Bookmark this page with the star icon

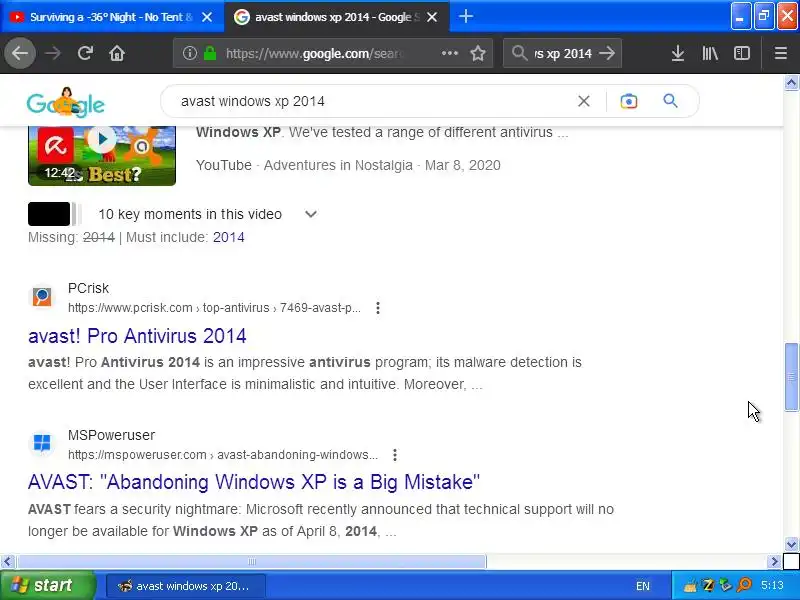click(x=478, y=53)
